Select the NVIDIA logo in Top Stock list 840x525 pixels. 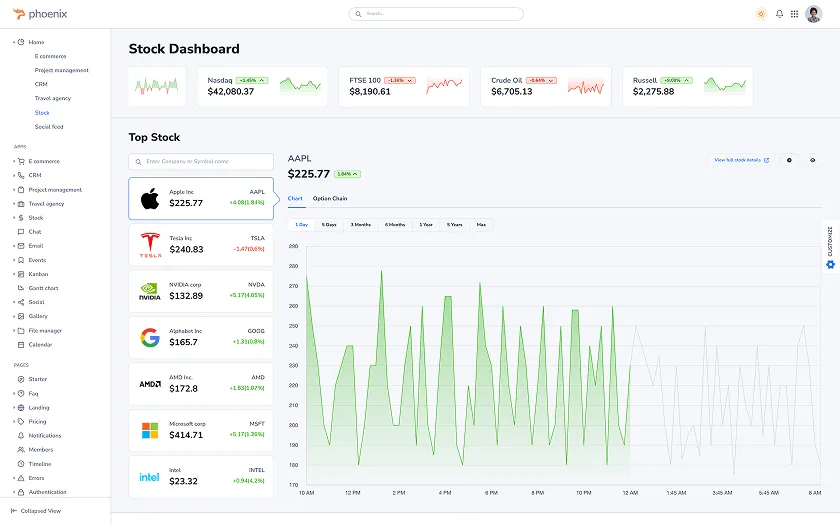click(149, 291)
